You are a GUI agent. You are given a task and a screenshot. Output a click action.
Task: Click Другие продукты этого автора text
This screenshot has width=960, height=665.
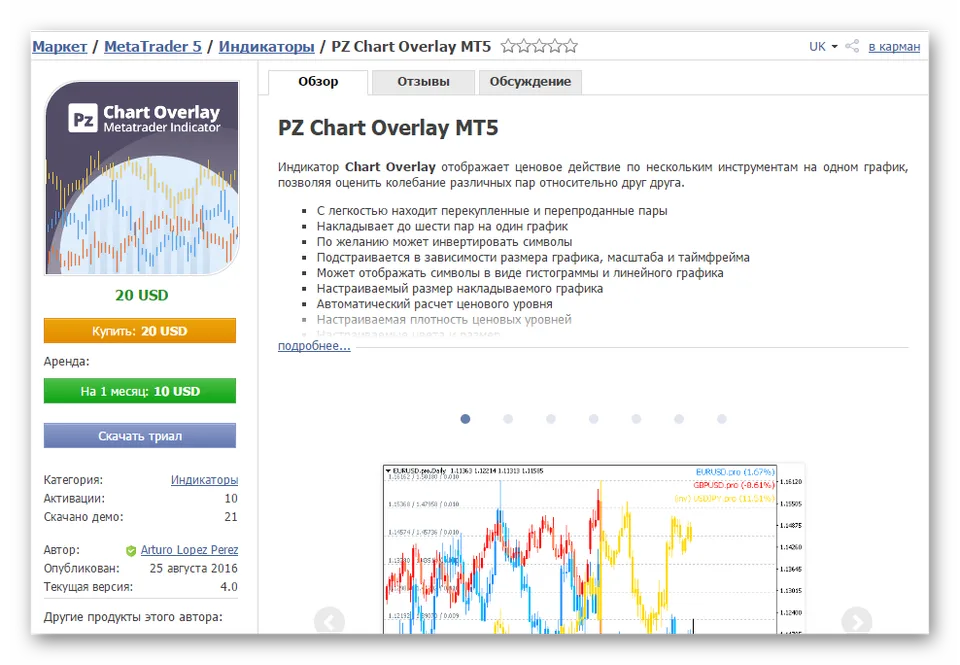(x=133, y=617)
